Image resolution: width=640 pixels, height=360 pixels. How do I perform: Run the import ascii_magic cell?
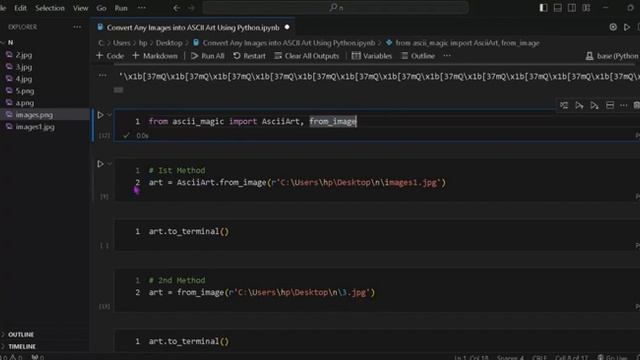pos(100,115)
